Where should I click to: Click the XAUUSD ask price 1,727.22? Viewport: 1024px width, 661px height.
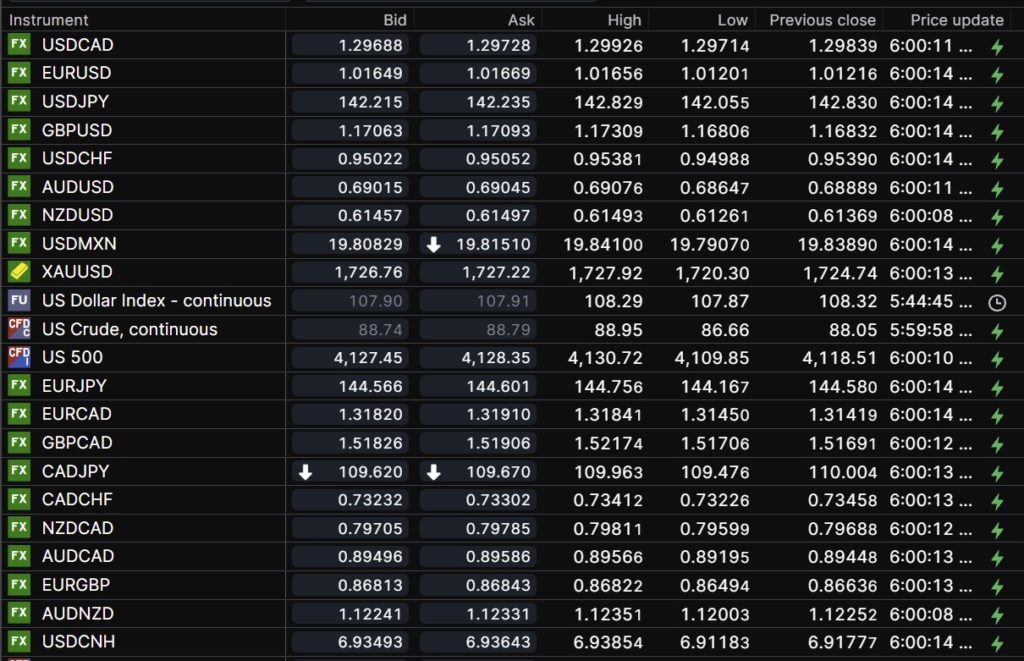click(x=479, y=272)
